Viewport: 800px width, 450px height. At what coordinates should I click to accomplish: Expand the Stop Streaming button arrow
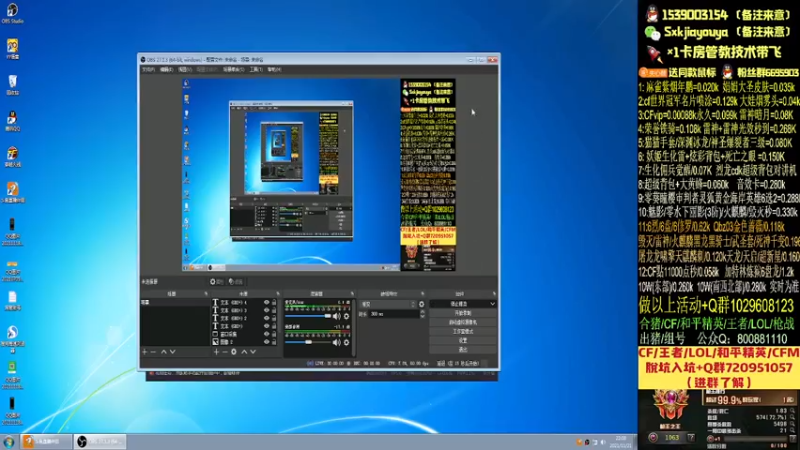tap(492, 304)
